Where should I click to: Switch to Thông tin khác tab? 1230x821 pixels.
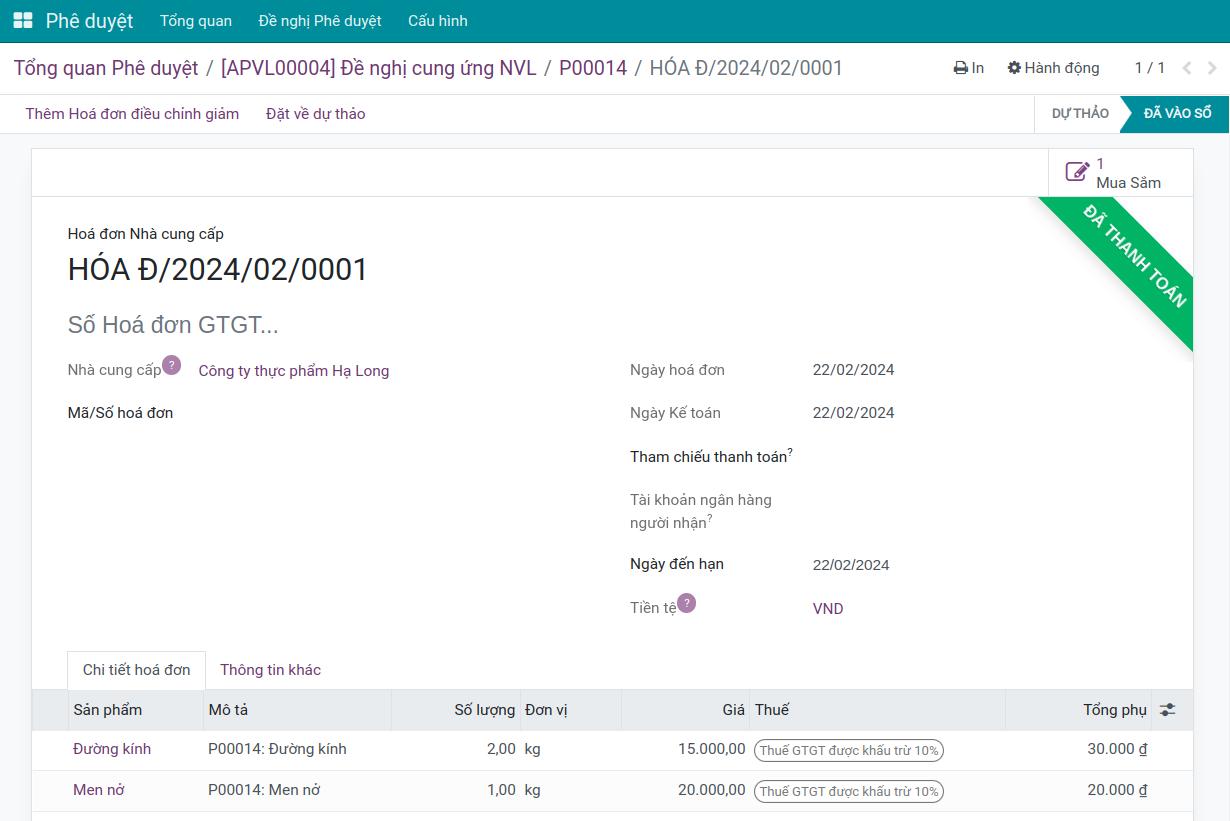point(271,670)
